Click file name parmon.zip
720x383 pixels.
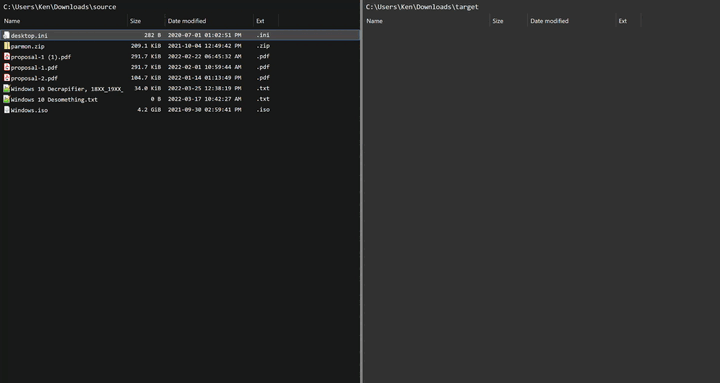(28, 46)
